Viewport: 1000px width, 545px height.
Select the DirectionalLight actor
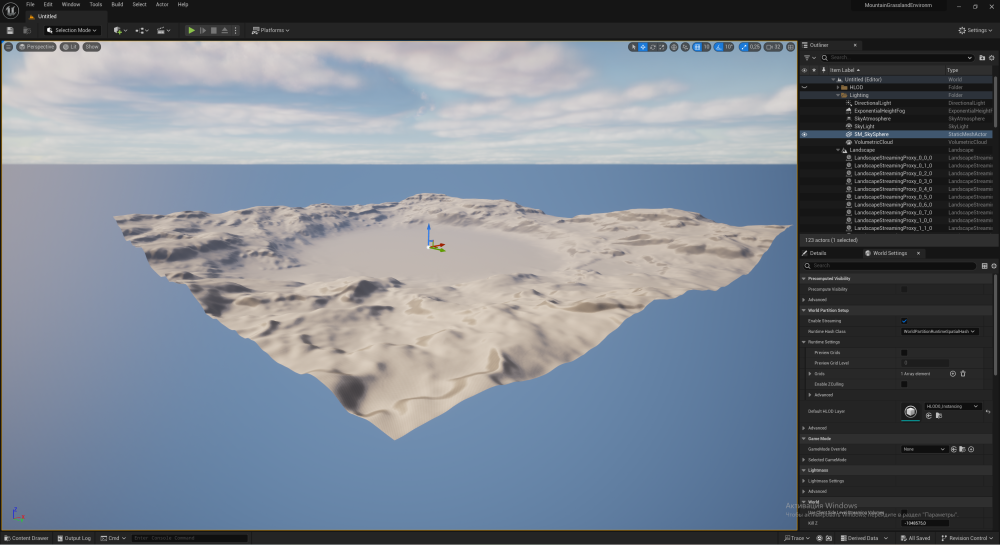(872, 103)
